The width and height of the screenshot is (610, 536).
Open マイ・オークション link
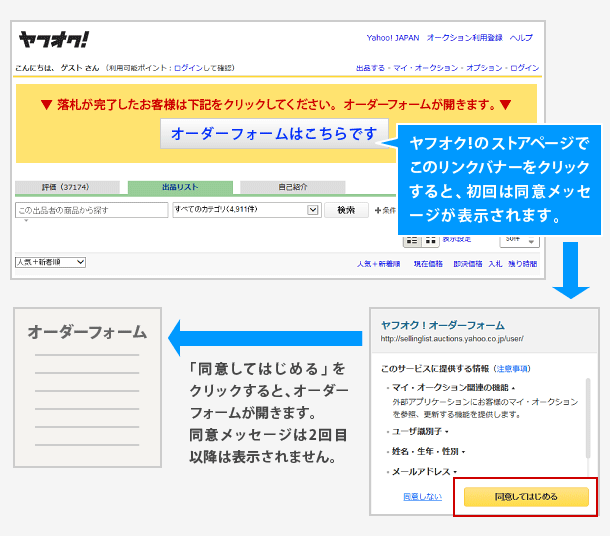(426, 68)
